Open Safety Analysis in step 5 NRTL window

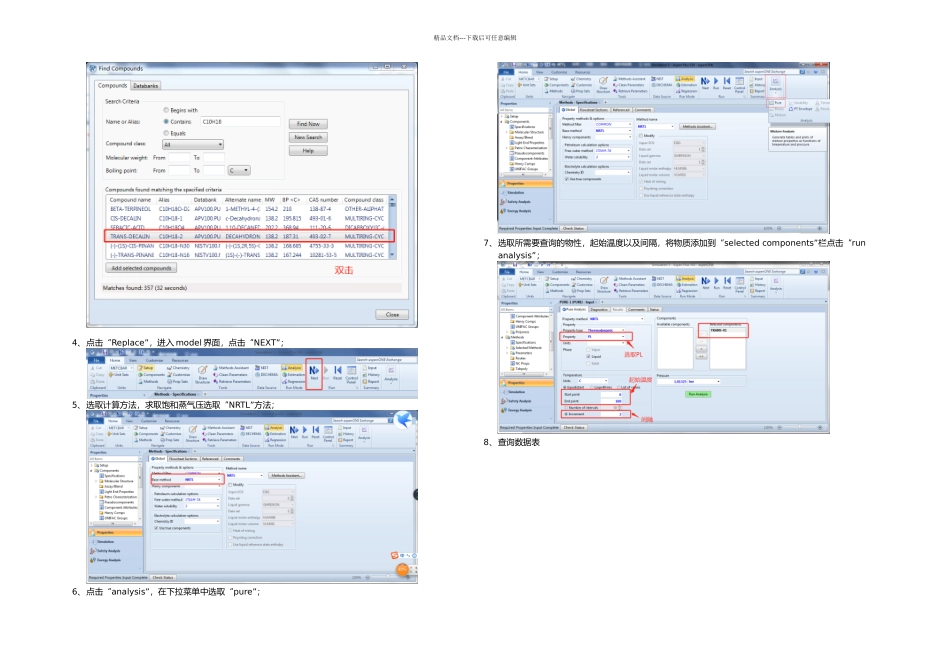pos(106,550)
